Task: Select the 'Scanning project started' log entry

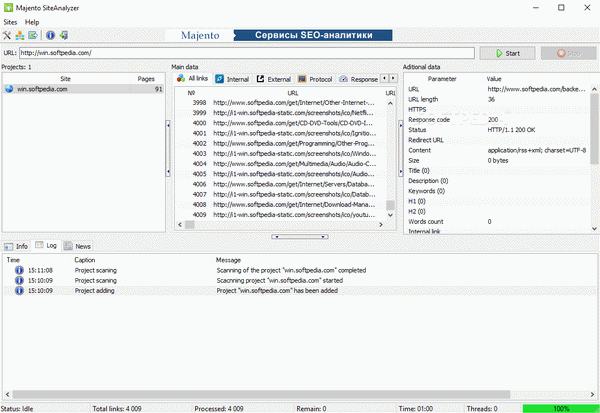Action: (300, 280)
